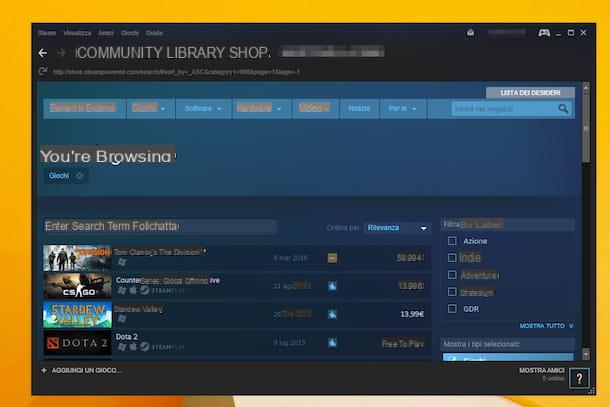
Task: Open the Visualizza menu
Action: (x=77, y=33)
